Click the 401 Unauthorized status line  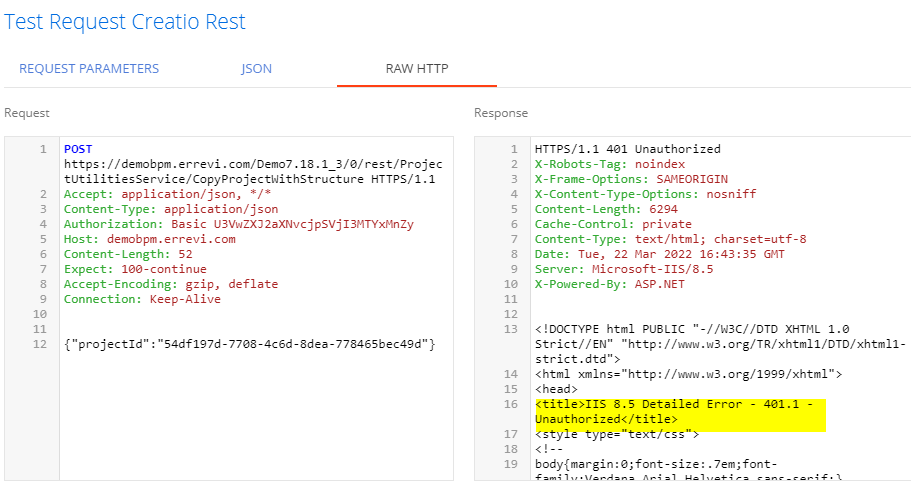627,149
